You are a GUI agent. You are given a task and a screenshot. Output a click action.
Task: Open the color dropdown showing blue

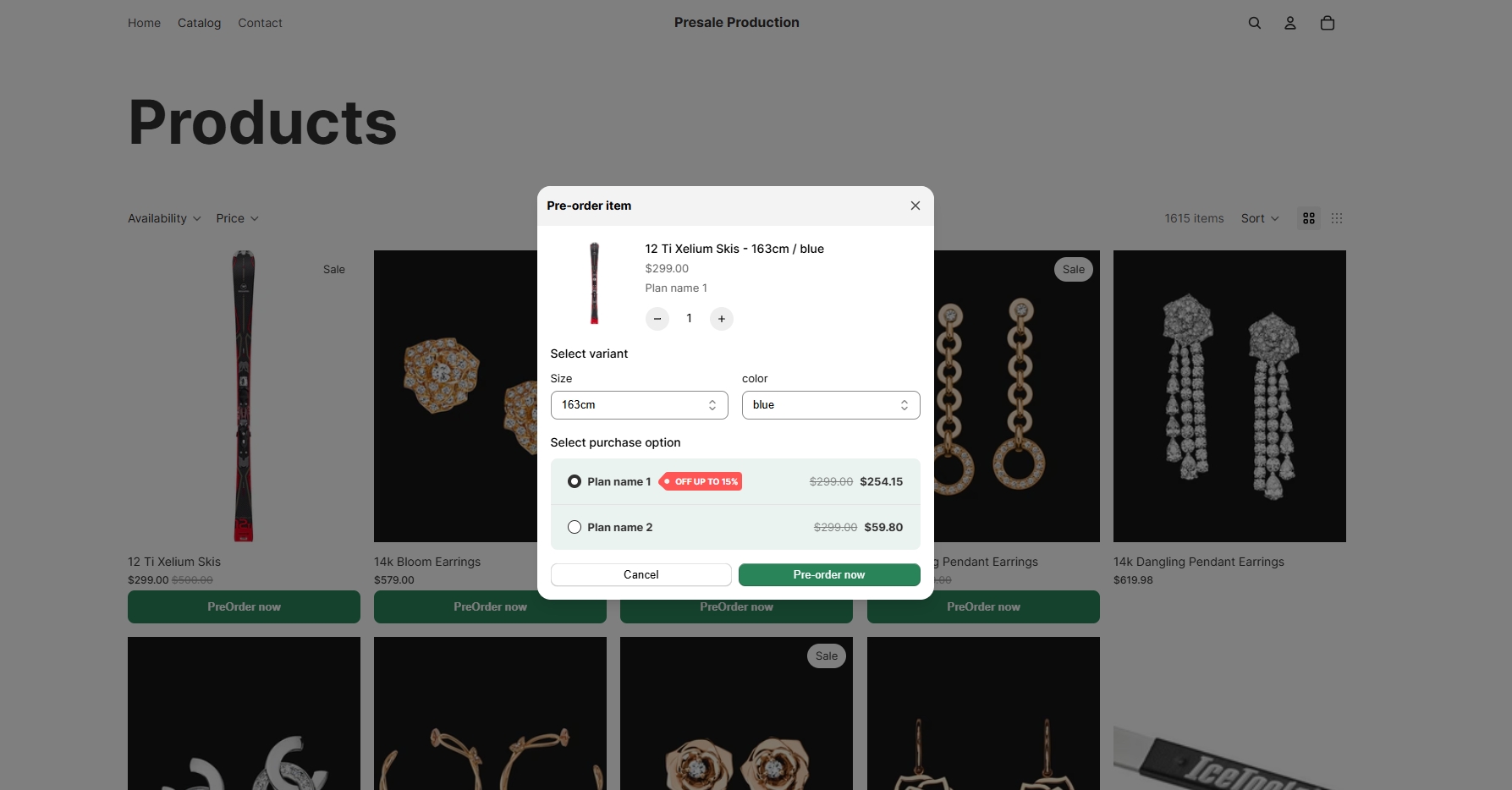coord(831,405)
